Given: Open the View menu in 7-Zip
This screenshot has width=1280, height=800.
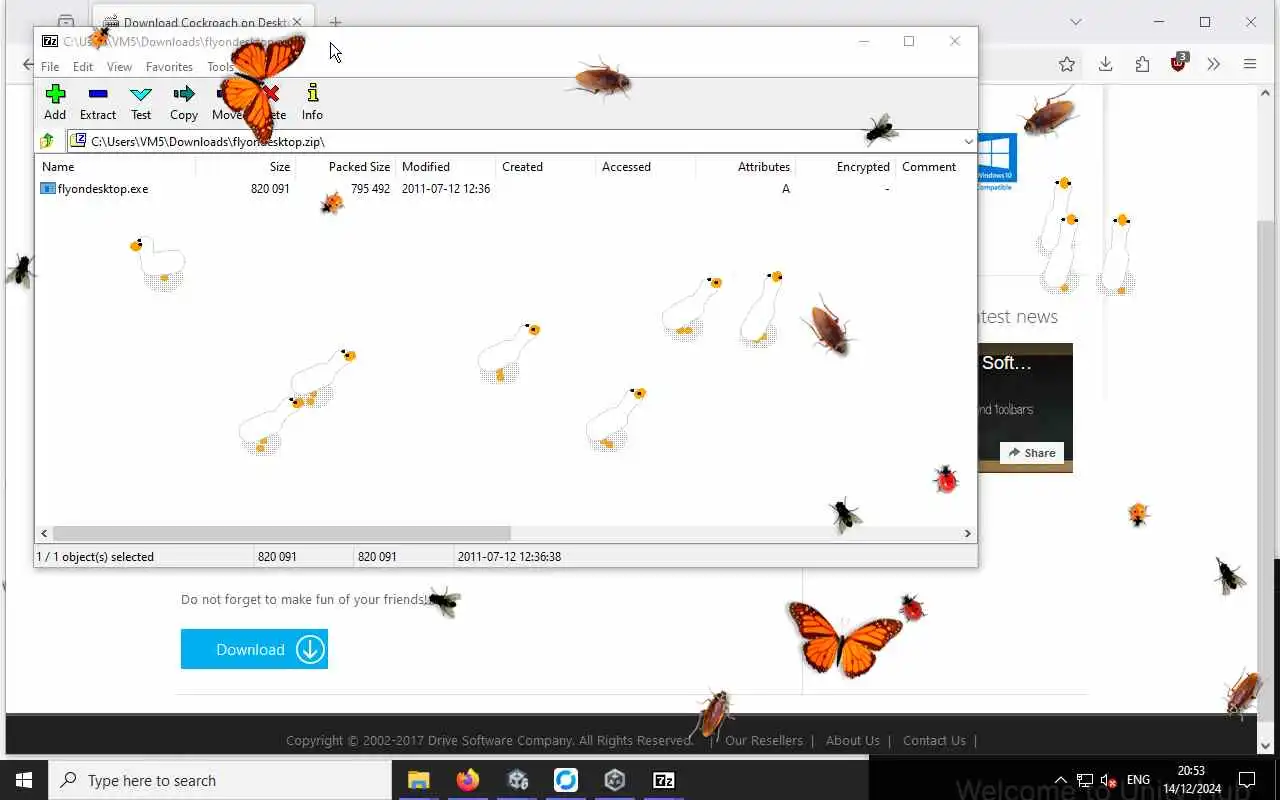Looking at the screenshot, I should pos(119,67).
